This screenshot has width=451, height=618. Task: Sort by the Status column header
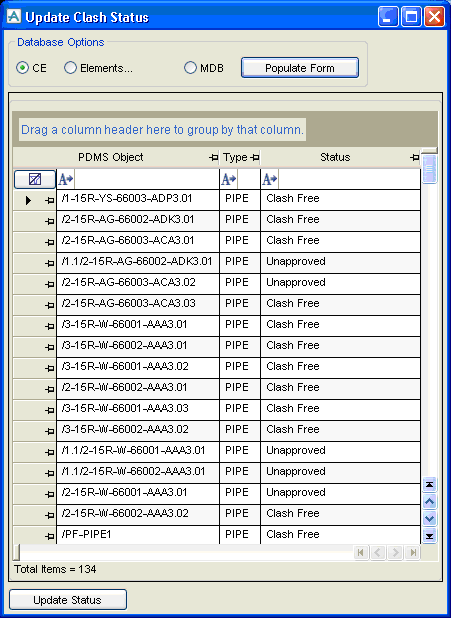click(335, 157)
